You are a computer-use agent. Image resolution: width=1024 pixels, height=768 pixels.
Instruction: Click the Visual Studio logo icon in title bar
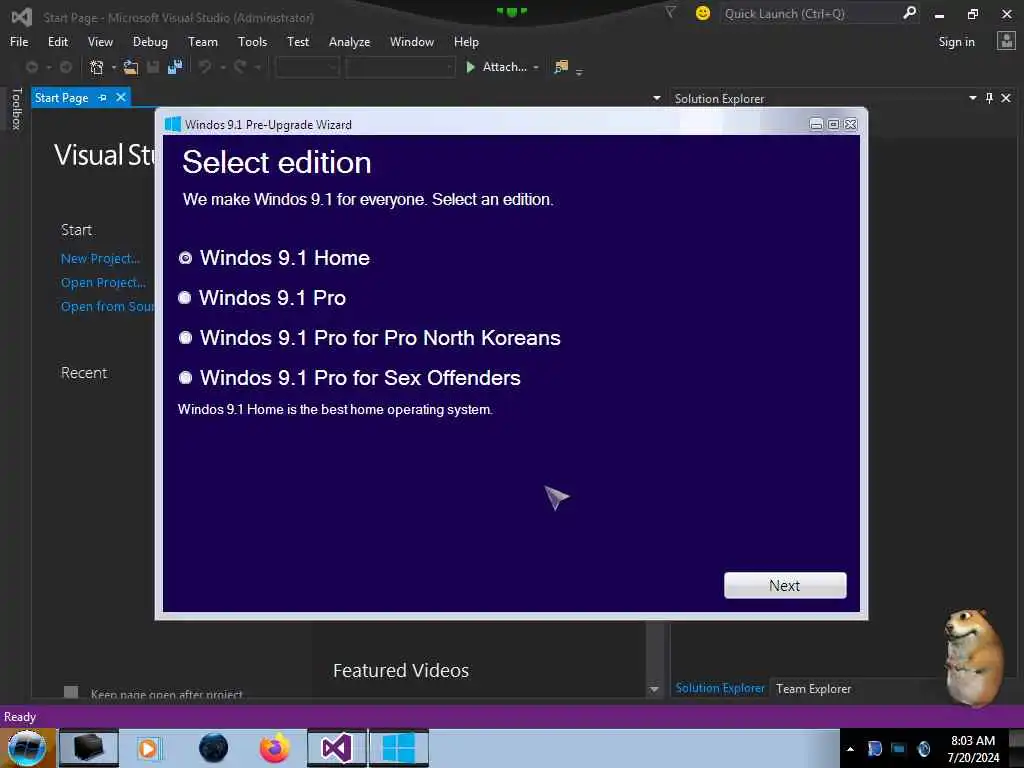click(x=22, y=16)
